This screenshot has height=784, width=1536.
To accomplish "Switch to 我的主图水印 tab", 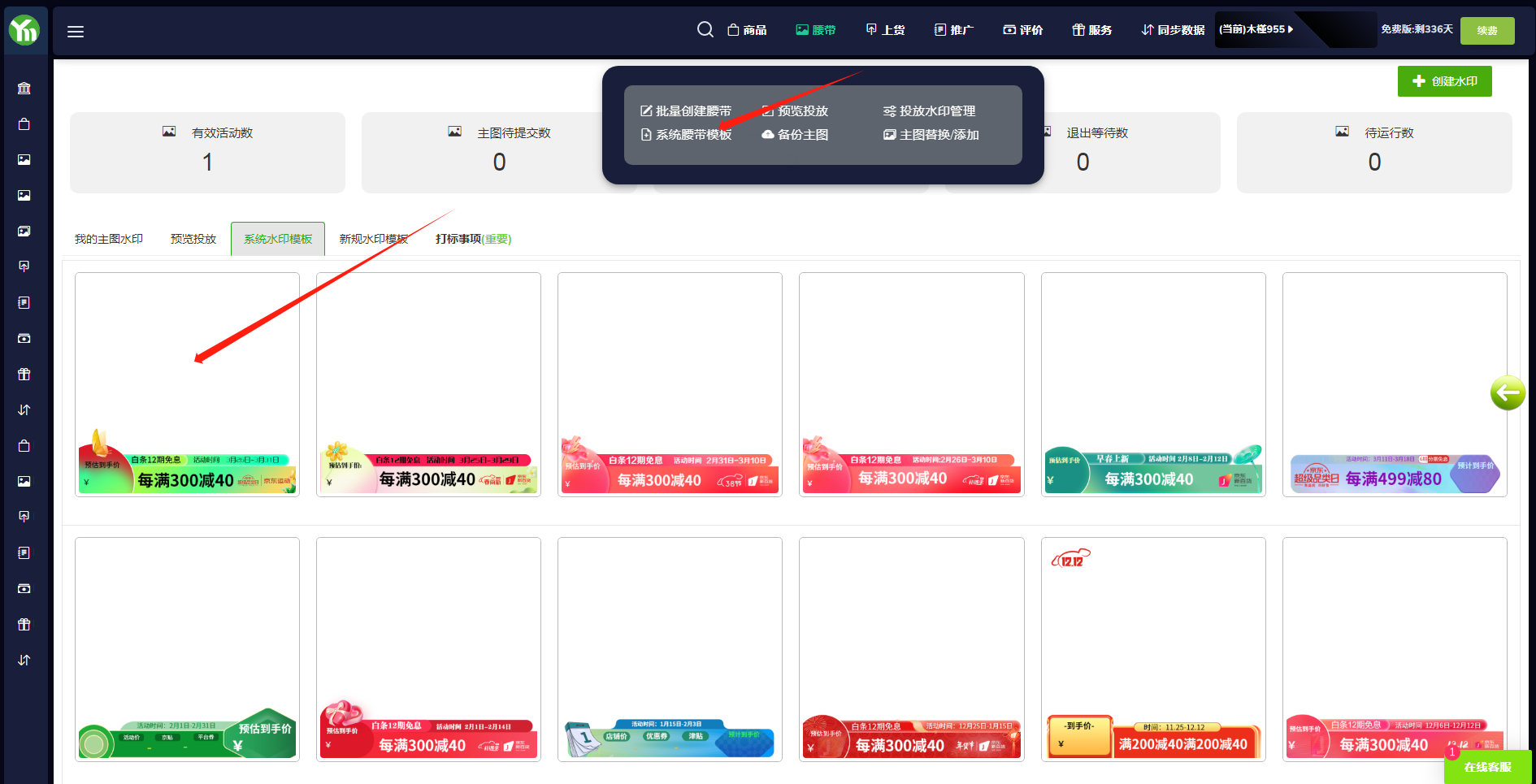I will coord(109,239).
